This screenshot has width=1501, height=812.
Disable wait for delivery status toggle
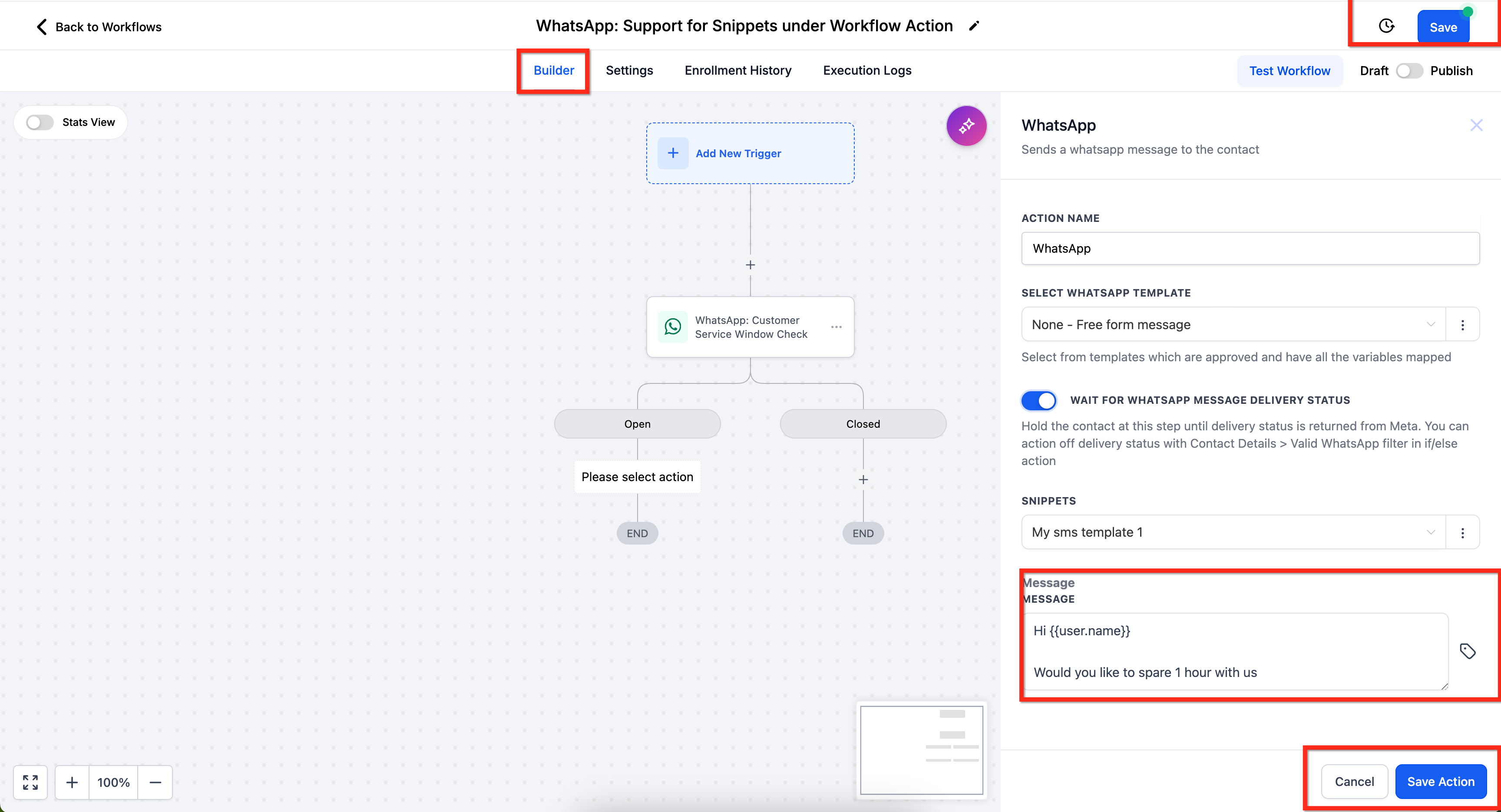[x=1039, y=400]
